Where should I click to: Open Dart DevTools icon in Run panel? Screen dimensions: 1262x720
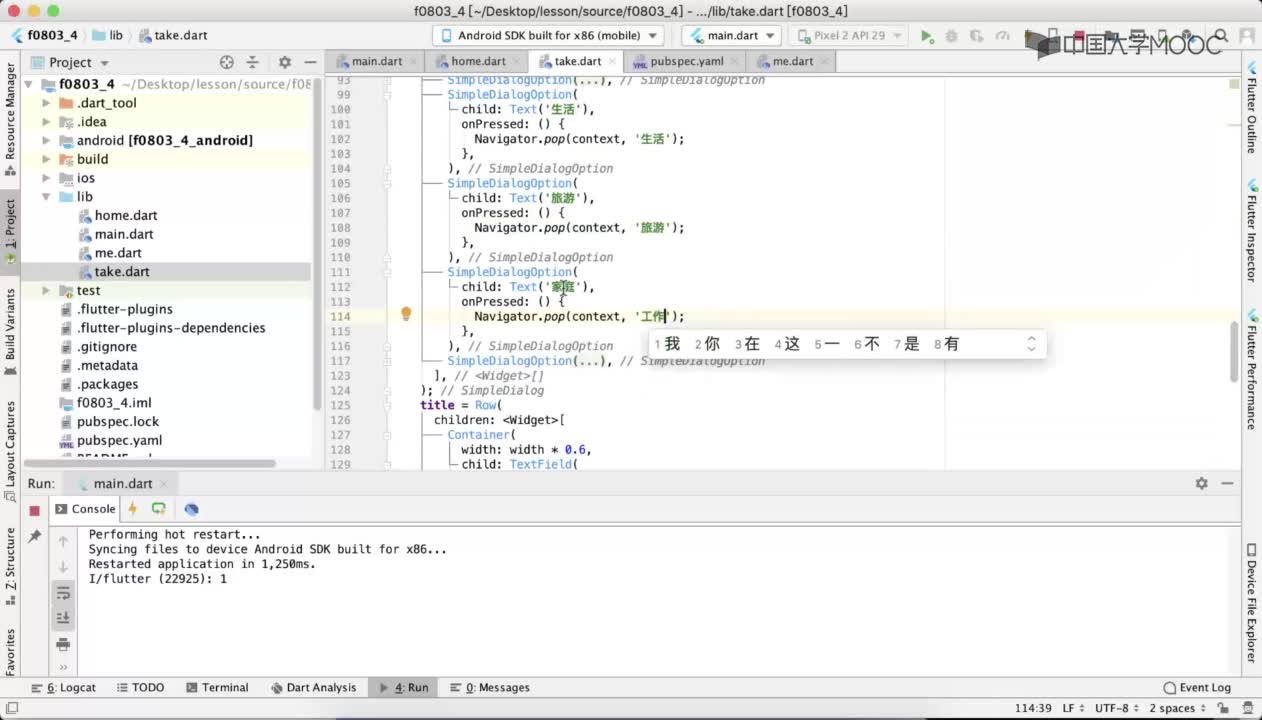[191, 509]
